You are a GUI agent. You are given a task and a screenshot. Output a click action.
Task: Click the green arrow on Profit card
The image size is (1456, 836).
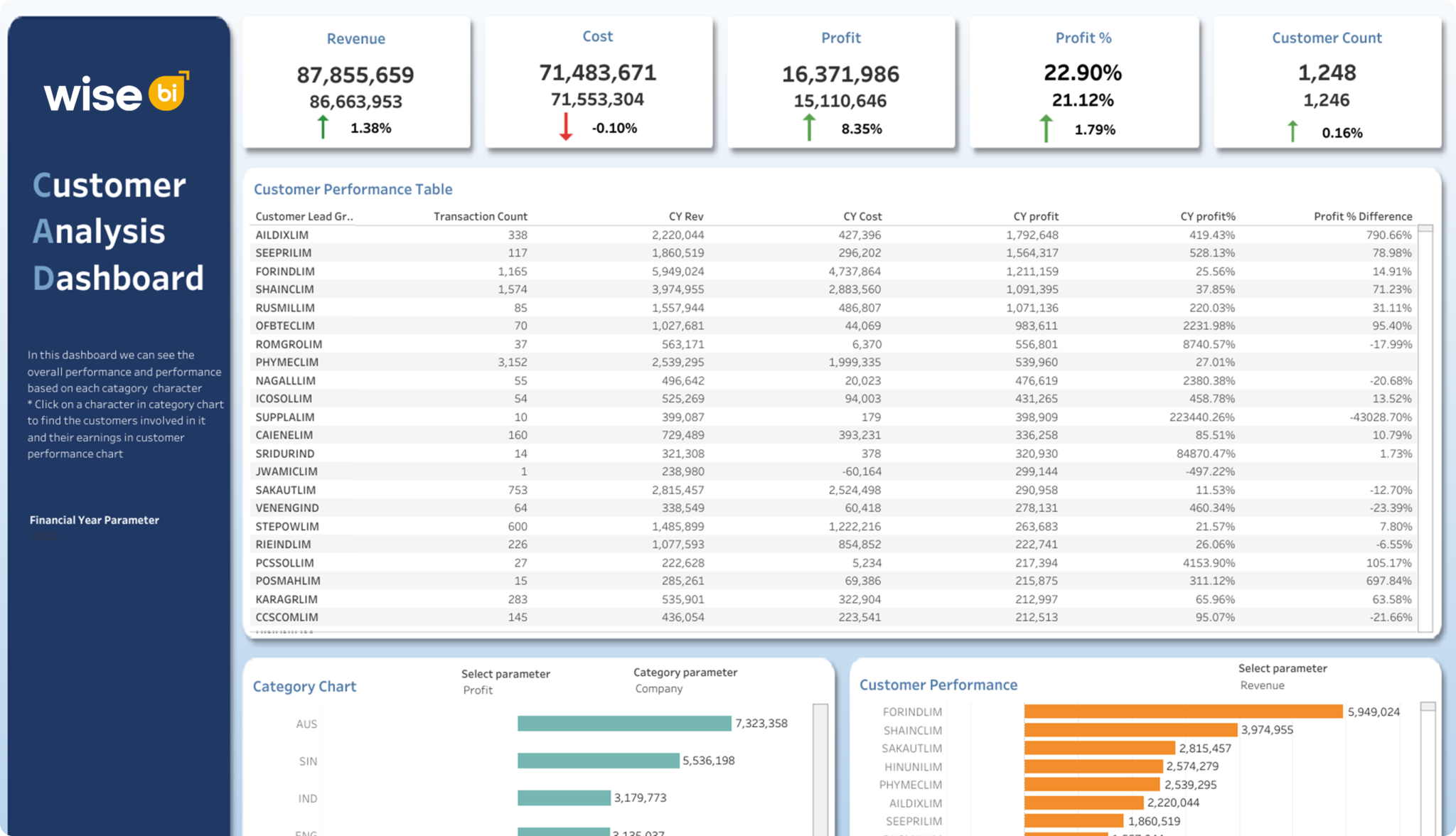pyautogui.click(x=808, y=125)
